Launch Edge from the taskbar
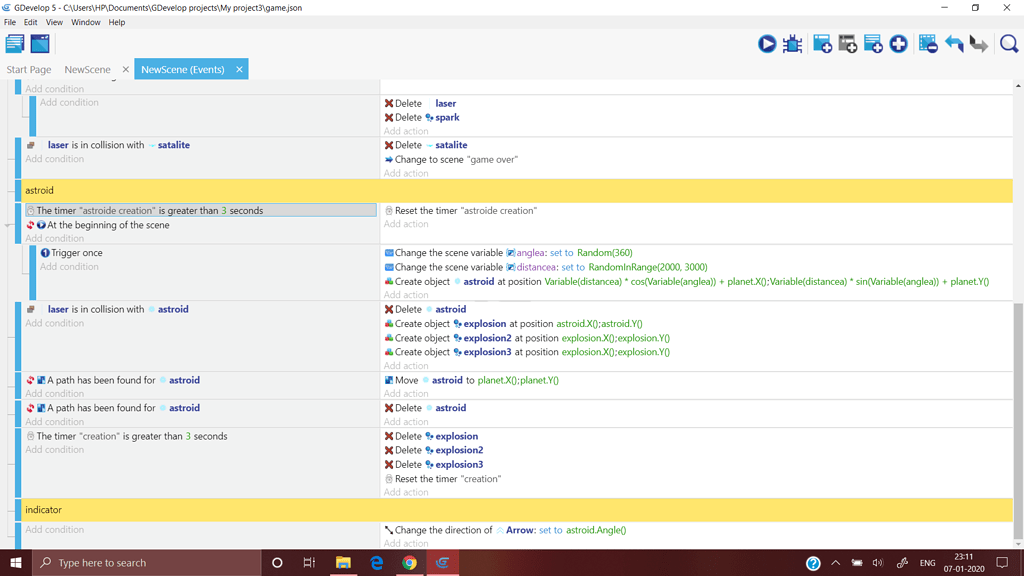 [376, 562]
